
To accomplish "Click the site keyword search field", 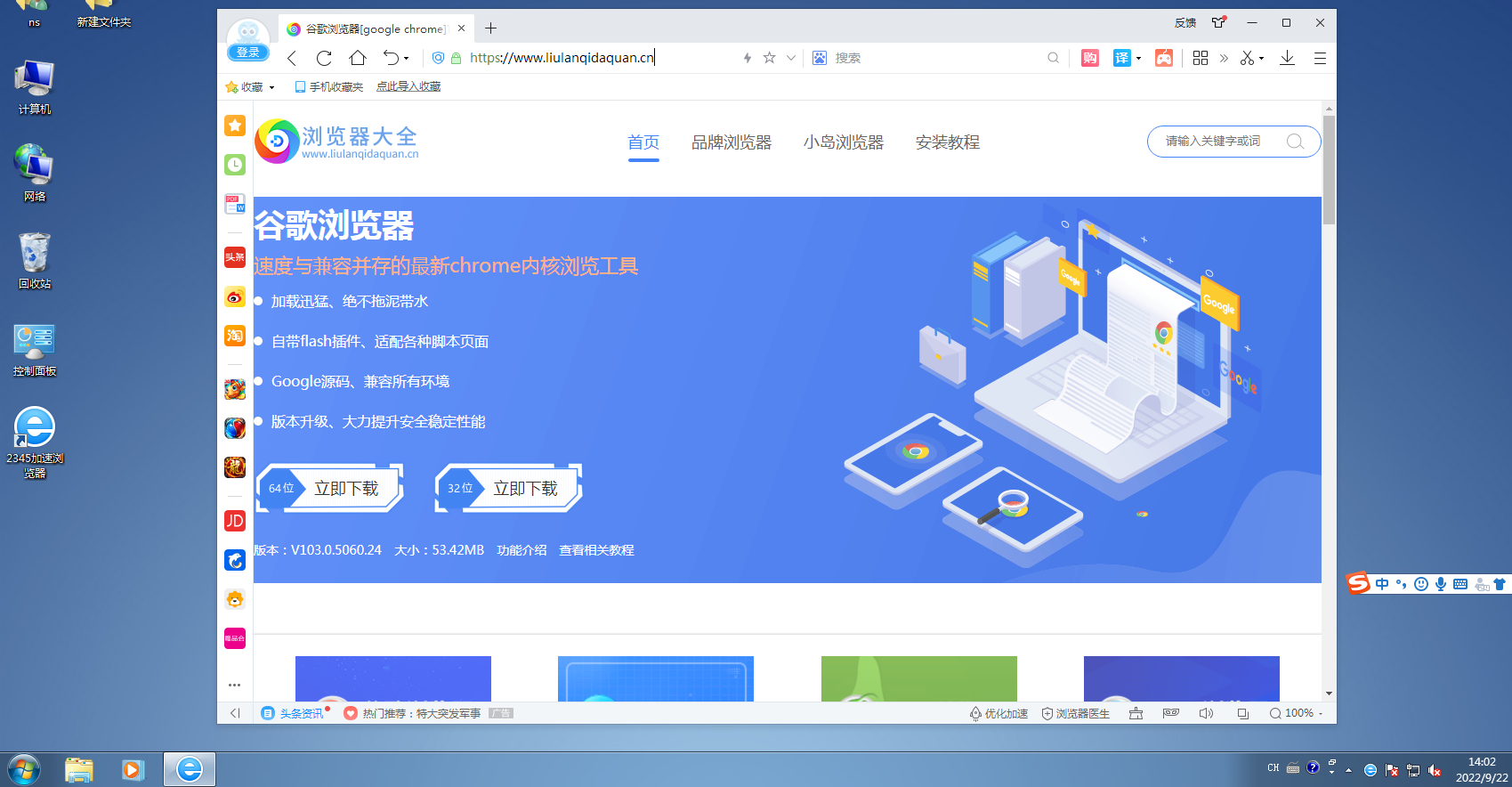I will (x=1234, y=142).
